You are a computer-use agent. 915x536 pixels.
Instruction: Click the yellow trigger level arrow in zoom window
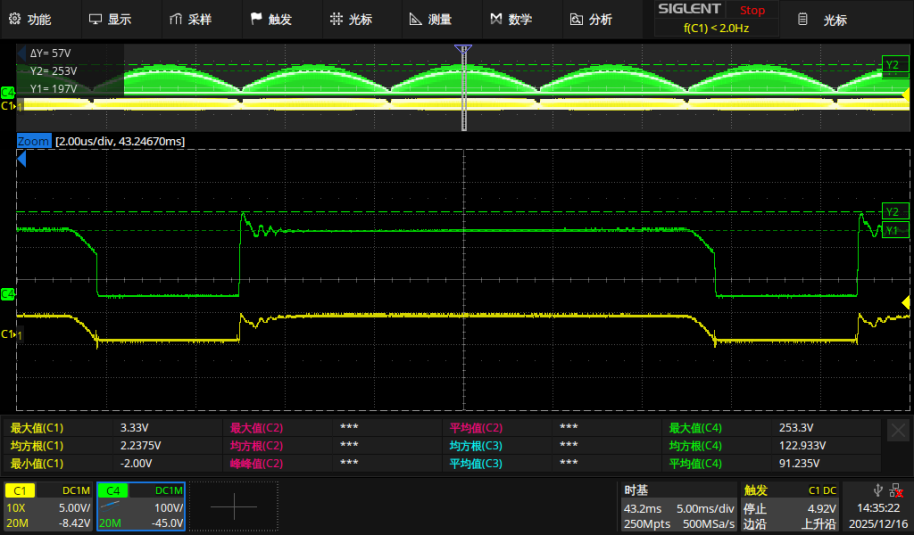[906, 302]
